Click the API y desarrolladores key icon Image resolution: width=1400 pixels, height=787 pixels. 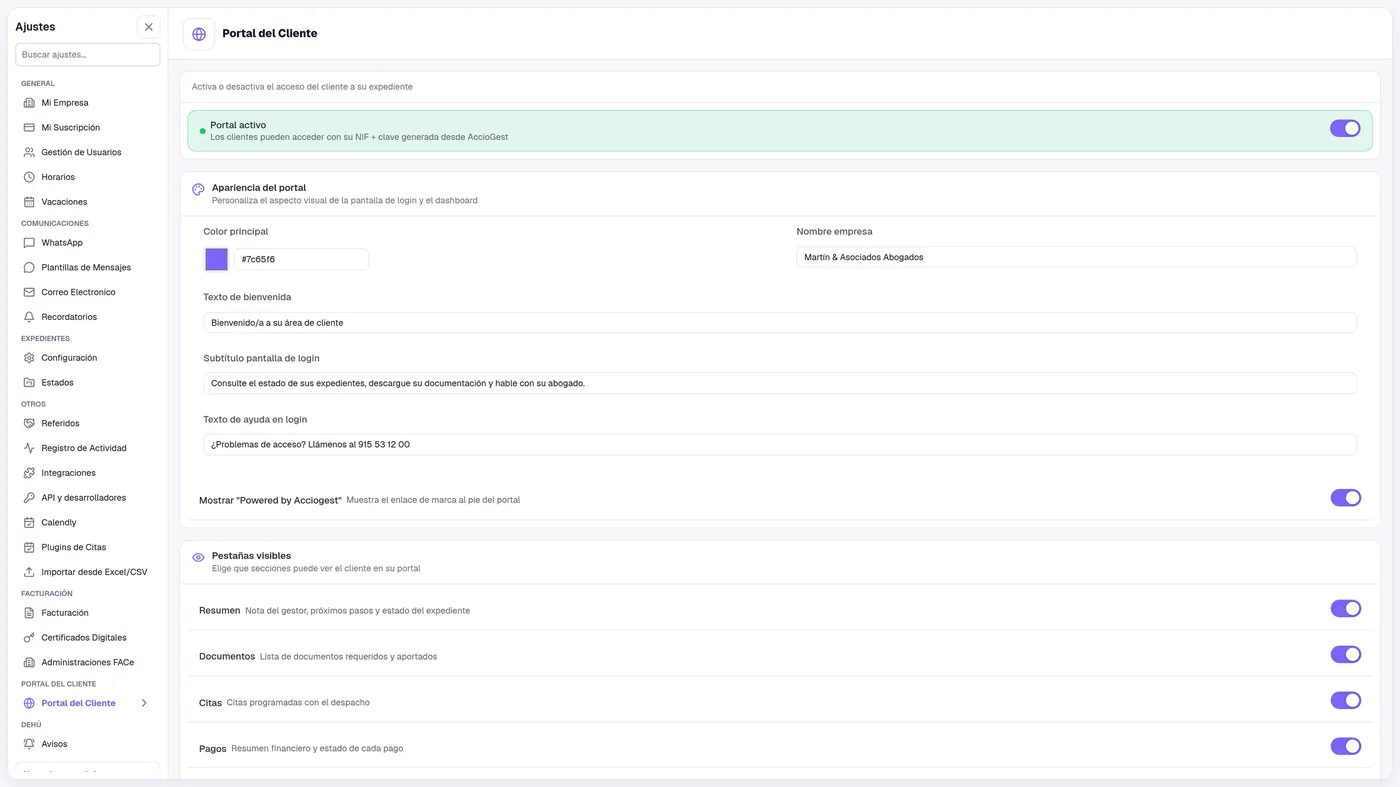(x=29, y=498)
